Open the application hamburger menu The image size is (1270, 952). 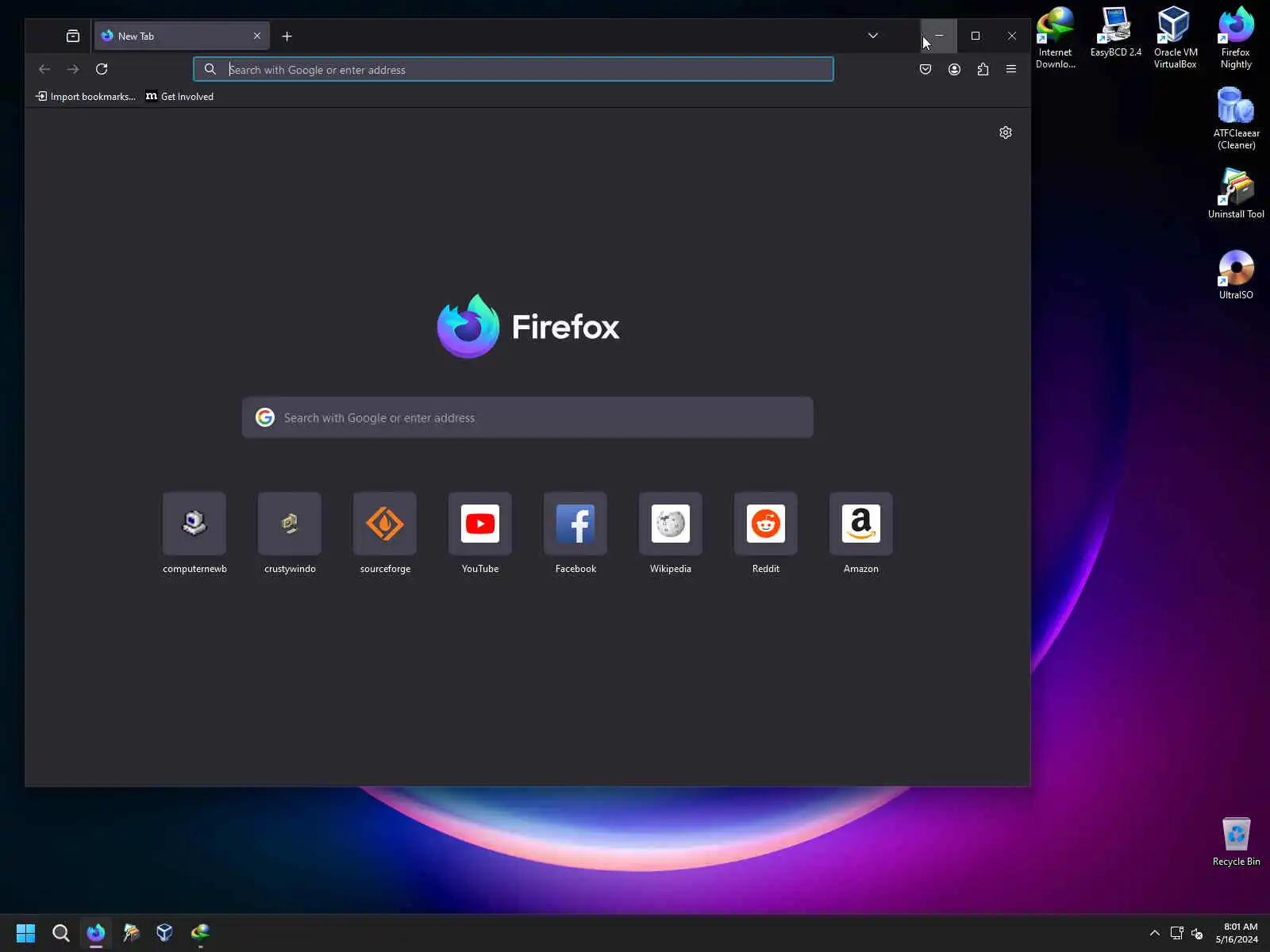[x=1011, y=69]
